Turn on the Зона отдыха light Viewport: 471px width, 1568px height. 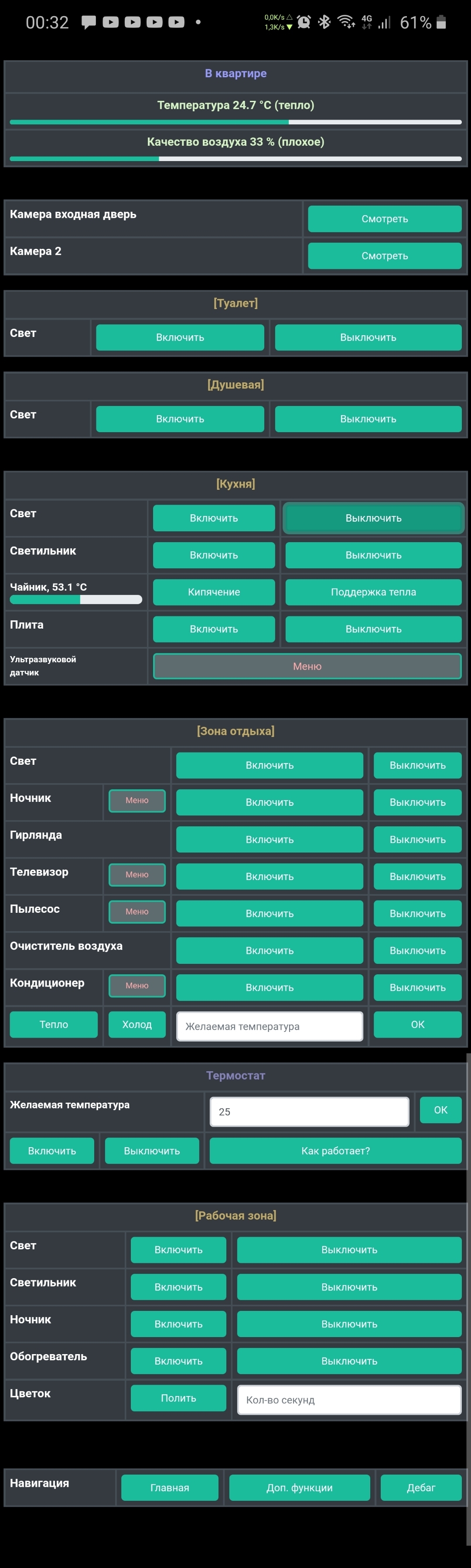pos(270,765)
